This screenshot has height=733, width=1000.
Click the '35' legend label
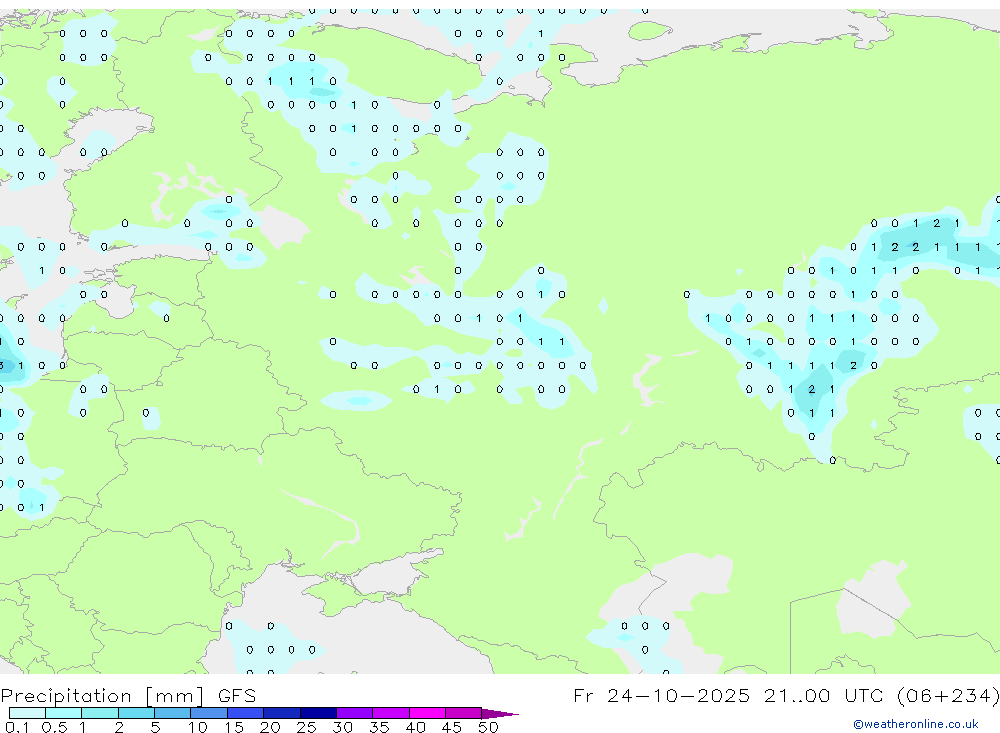pos(379,727)
